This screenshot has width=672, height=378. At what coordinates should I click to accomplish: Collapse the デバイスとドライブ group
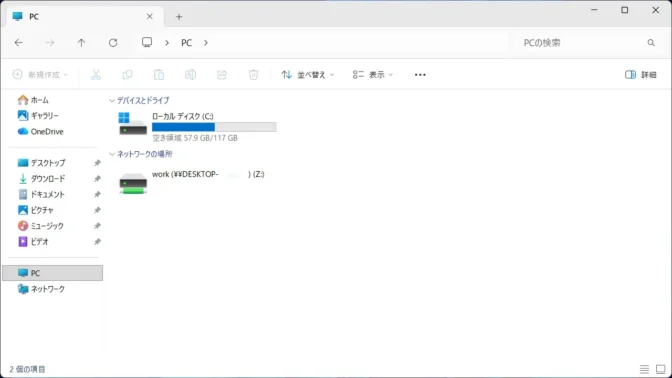point(112,100)
